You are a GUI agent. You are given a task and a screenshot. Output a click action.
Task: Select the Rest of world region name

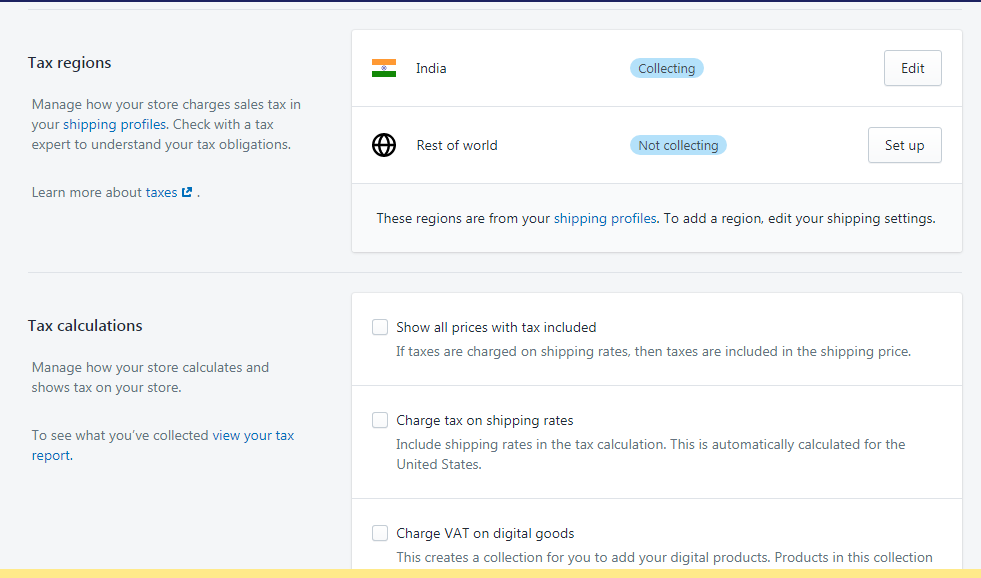click(x=457, y=145)
